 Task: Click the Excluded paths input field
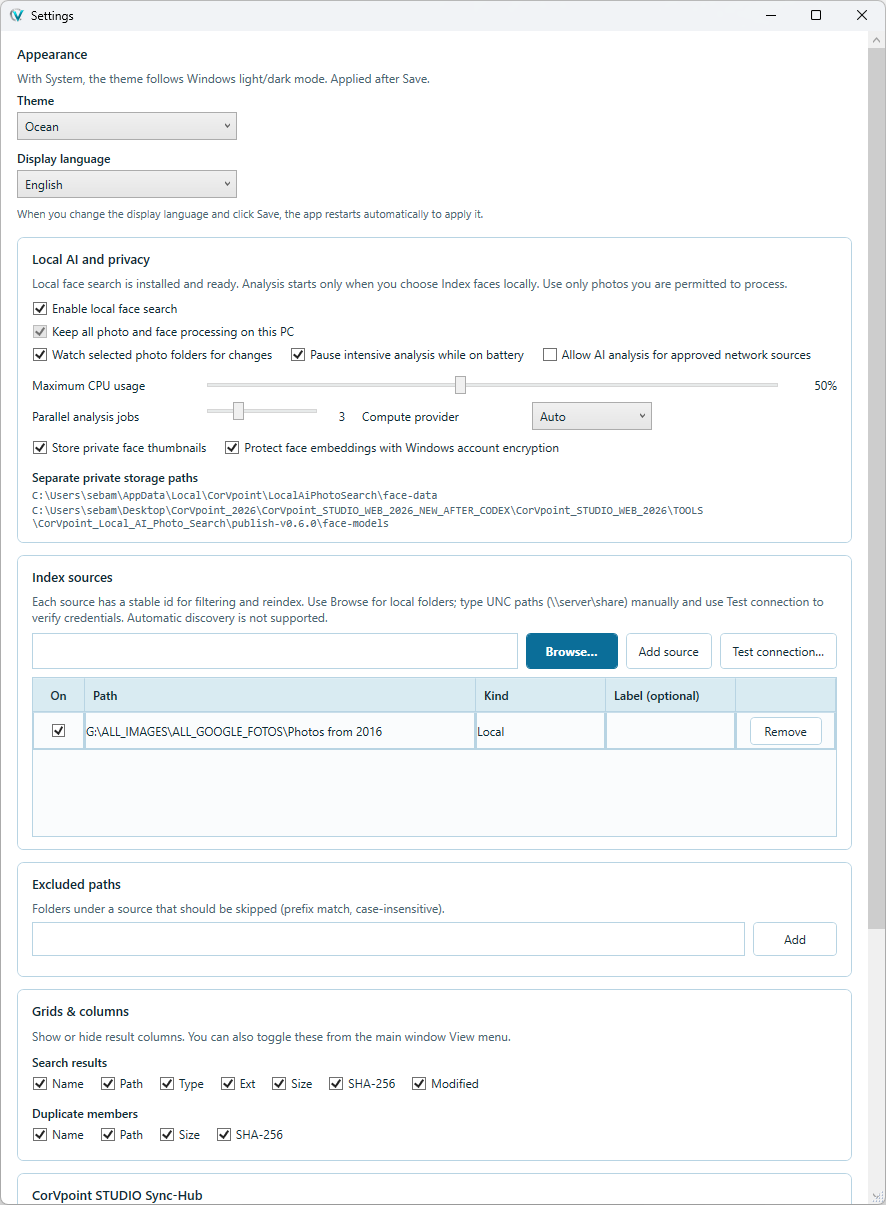point(389,940)
